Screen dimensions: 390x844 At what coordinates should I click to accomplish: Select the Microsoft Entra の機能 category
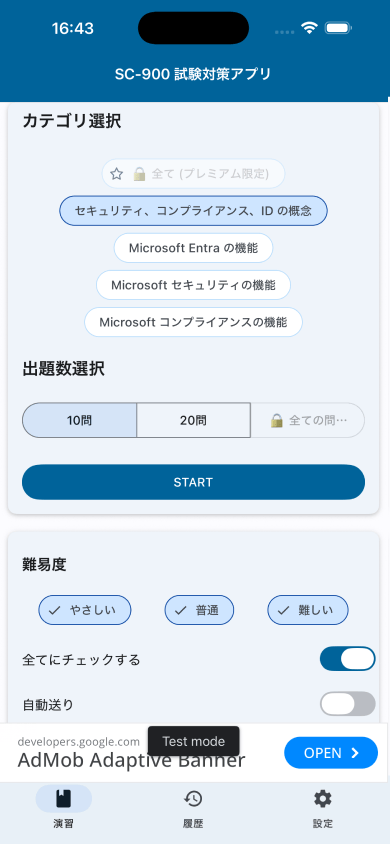[x=193, y=248]
